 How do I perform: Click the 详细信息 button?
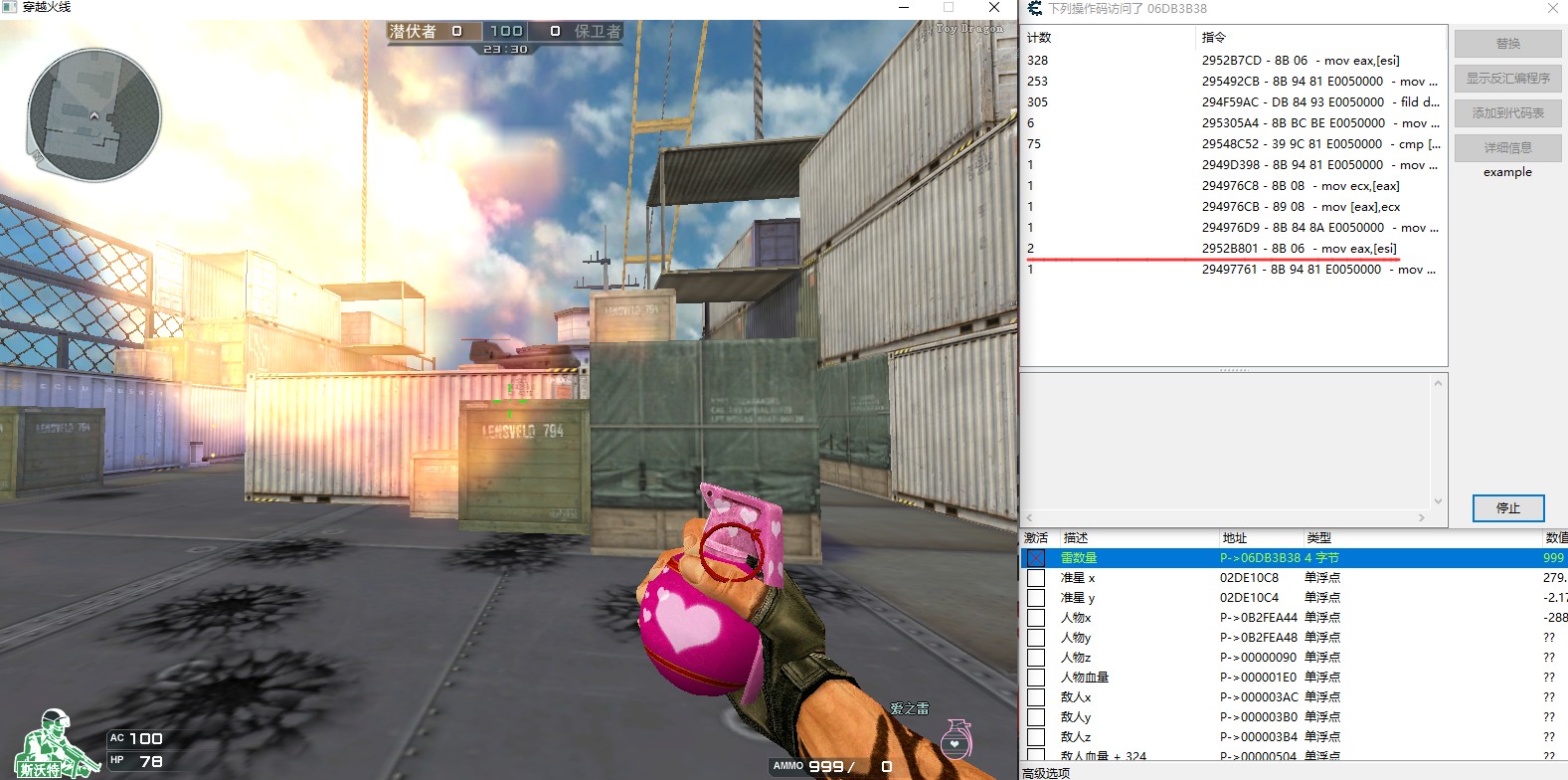pyautogui.click(x=1508, y=148)
